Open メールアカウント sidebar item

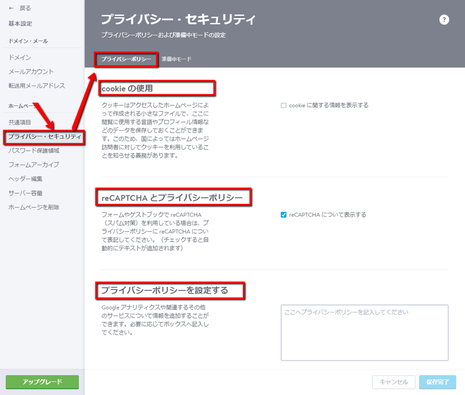click(x=31, y=72)
